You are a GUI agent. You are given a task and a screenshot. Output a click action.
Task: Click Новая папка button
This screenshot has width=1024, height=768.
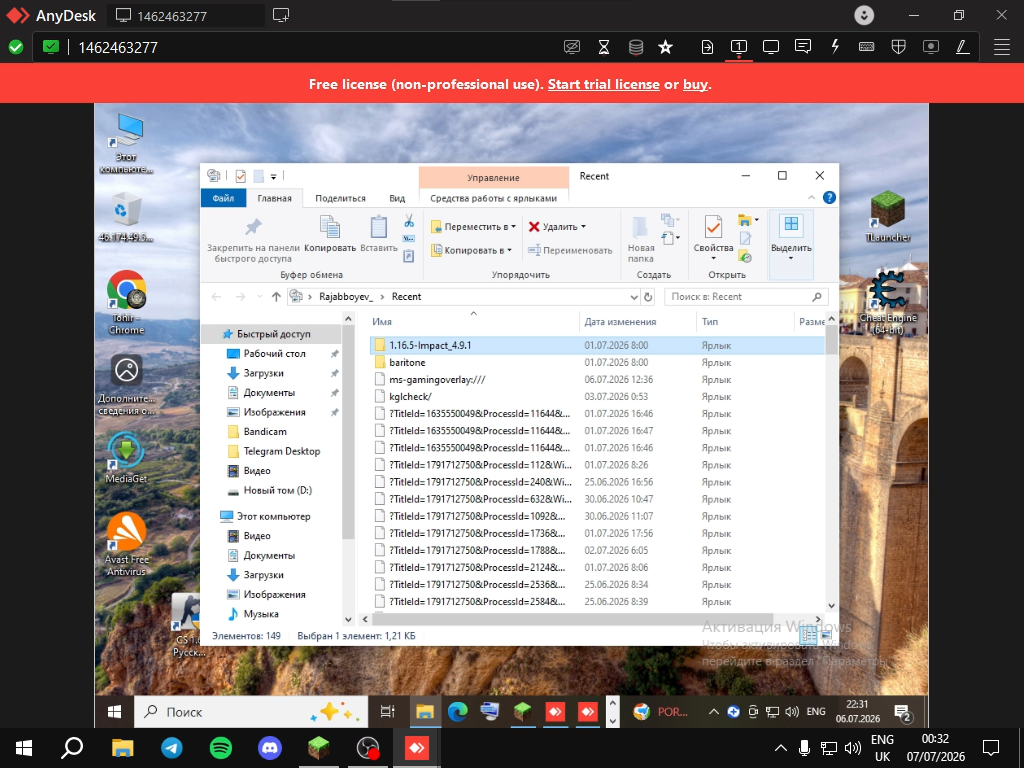[641, 238]
